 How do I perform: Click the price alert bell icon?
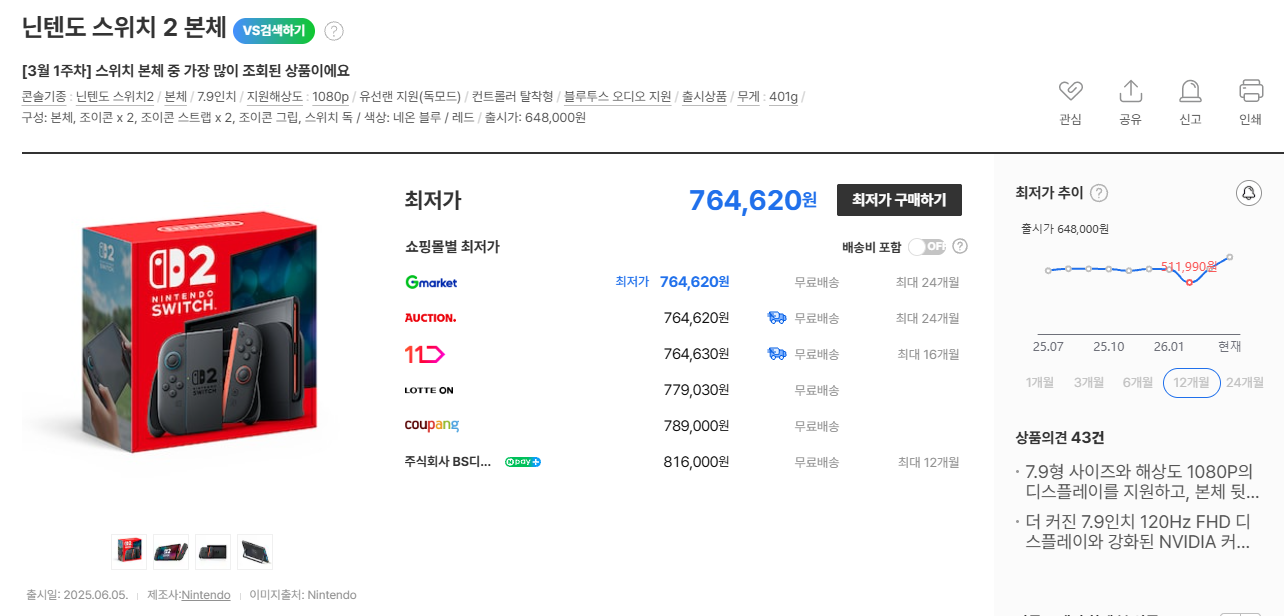[x=1249, y=193]
